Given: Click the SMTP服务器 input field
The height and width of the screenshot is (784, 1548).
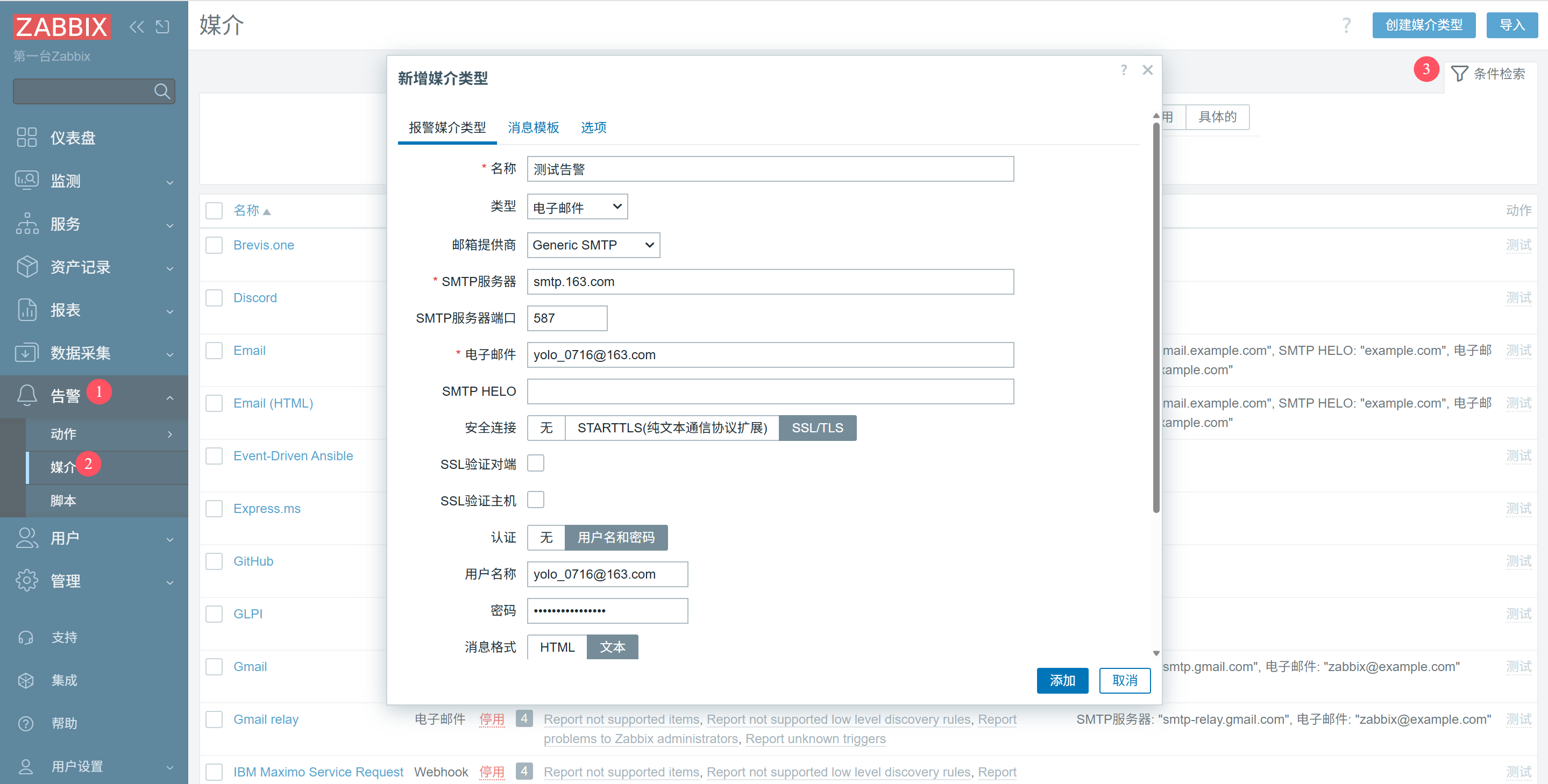Looking at the screenshot, I should tap(770, 282).
